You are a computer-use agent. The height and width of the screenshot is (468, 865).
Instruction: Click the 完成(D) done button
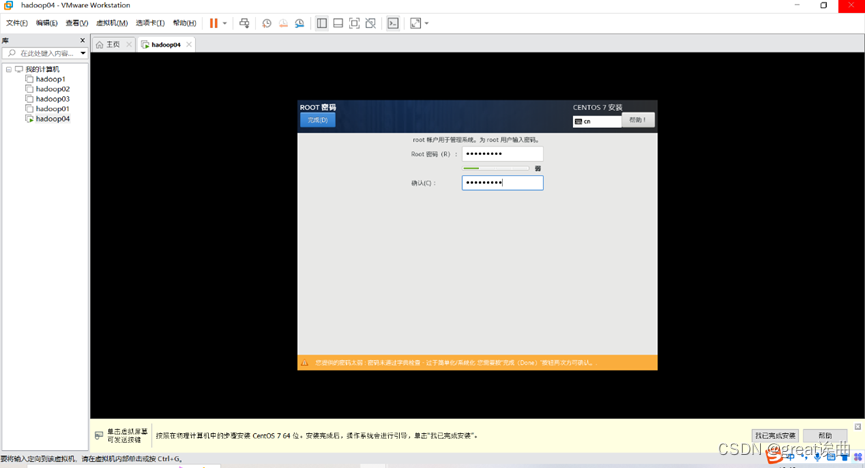tap(318, 120)
